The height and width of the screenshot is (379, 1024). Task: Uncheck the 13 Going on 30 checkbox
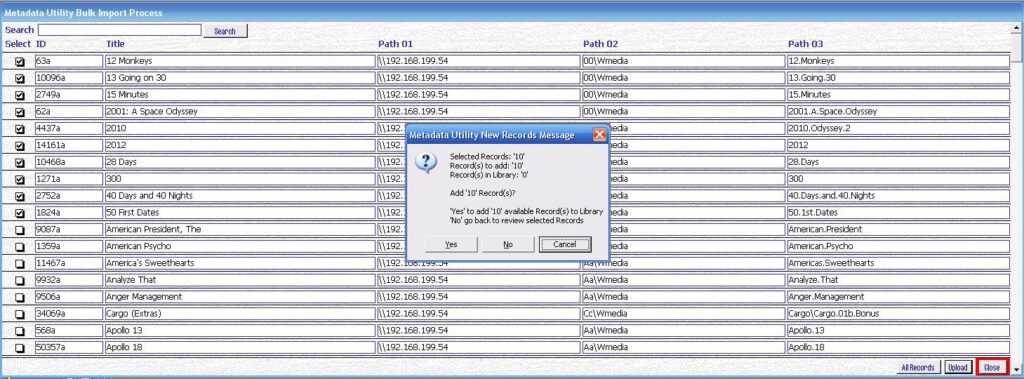tap(20, 78)
